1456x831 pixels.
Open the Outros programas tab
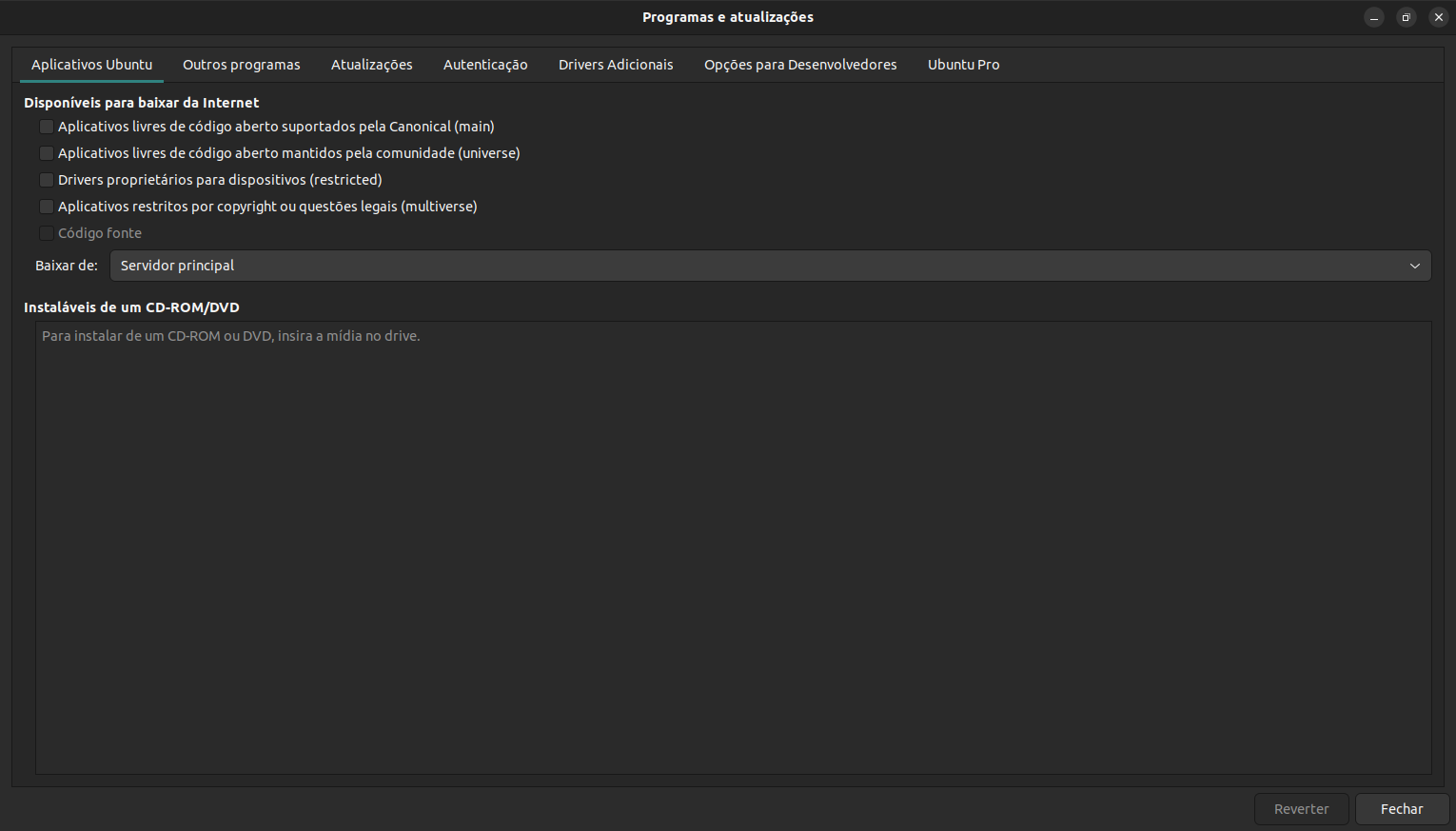click(x=241, y=65)
